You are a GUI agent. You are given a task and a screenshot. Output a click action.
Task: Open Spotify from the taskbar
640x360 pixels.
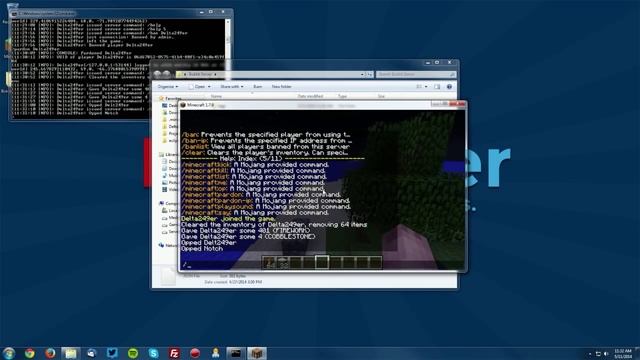click(133, 353)
